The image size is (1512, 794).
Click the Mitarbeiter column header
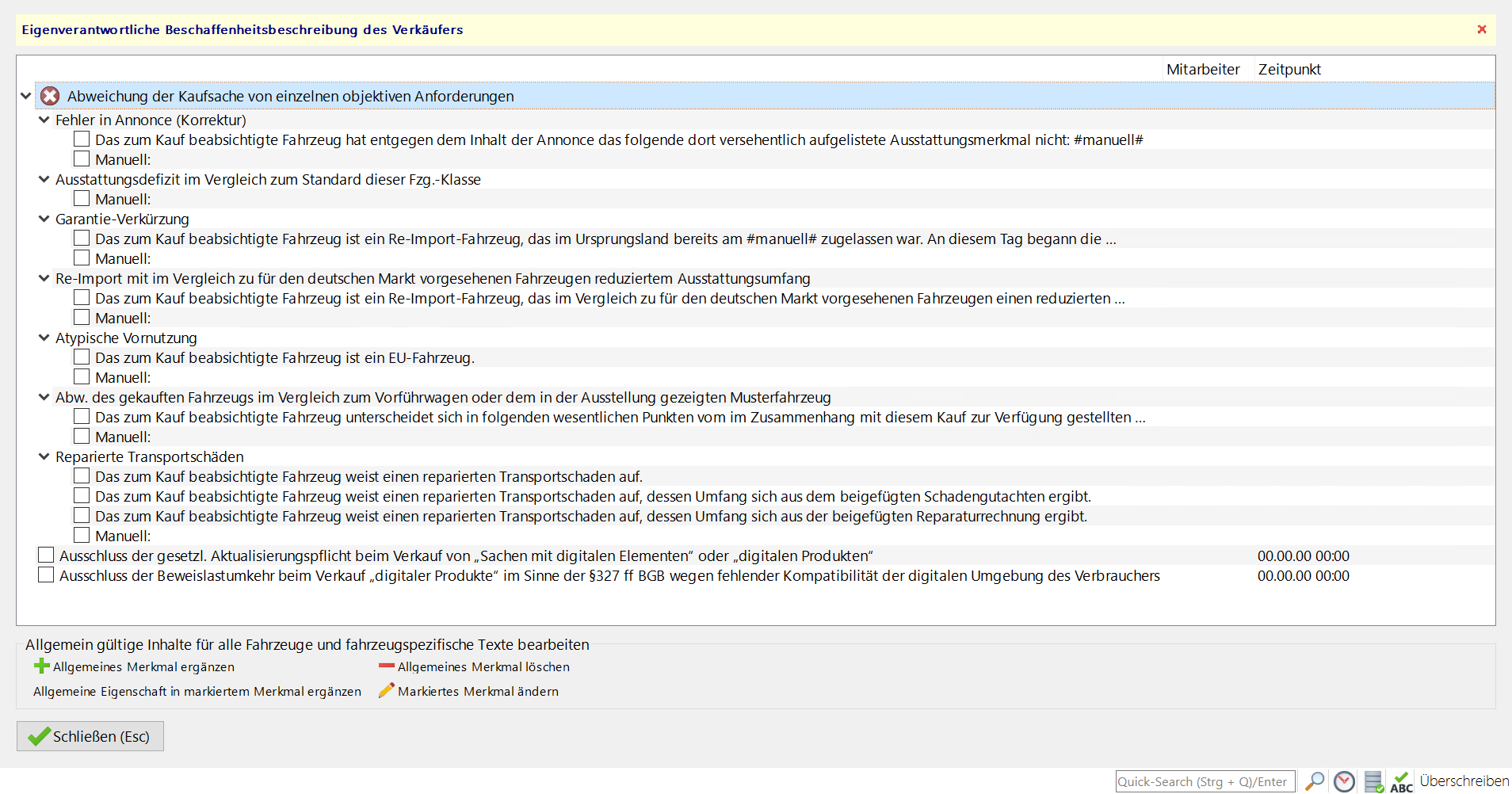point(1202,70)
